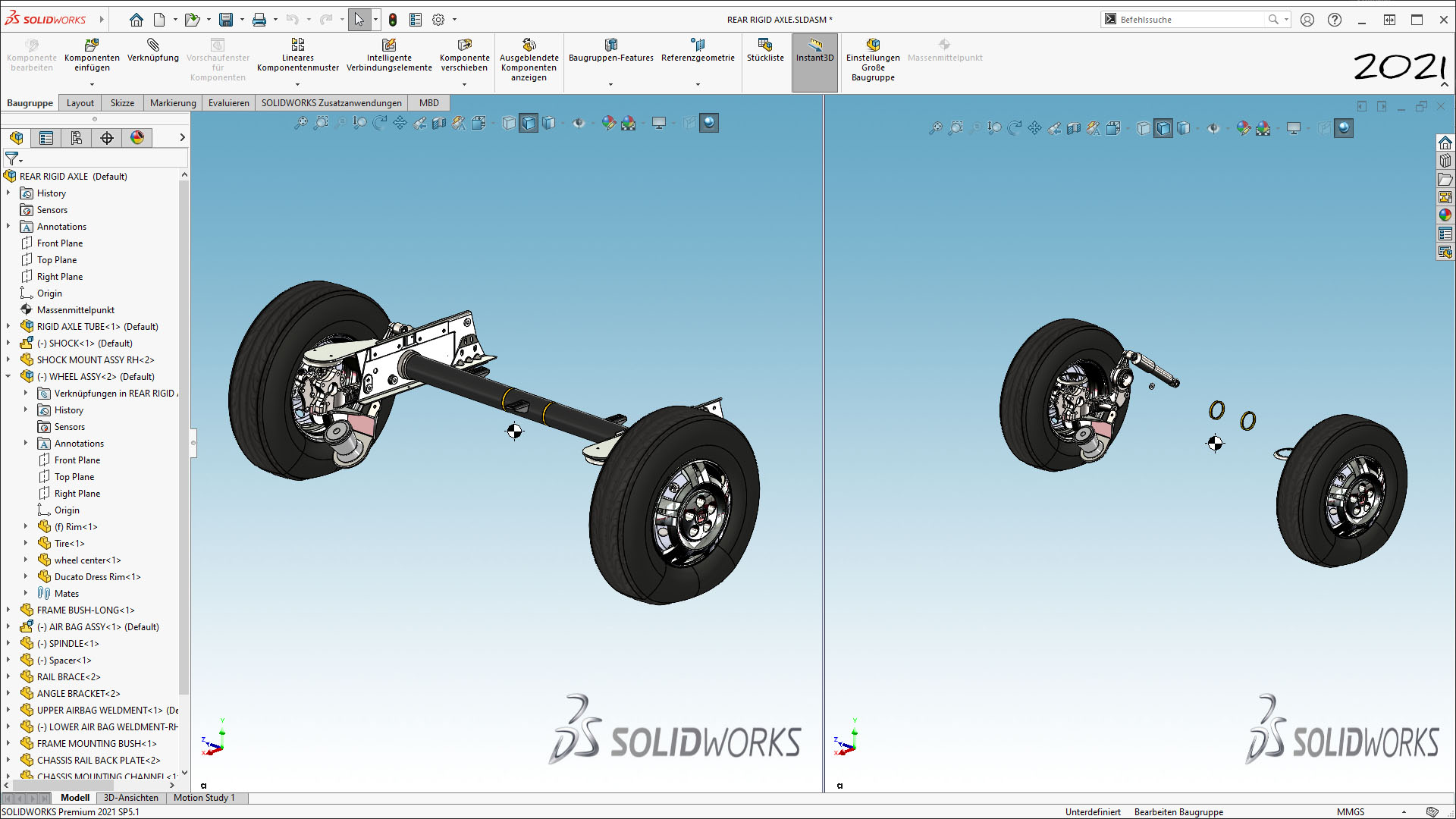Open the DimXpertManager crosshair tab icon

(x=107, y=137)
